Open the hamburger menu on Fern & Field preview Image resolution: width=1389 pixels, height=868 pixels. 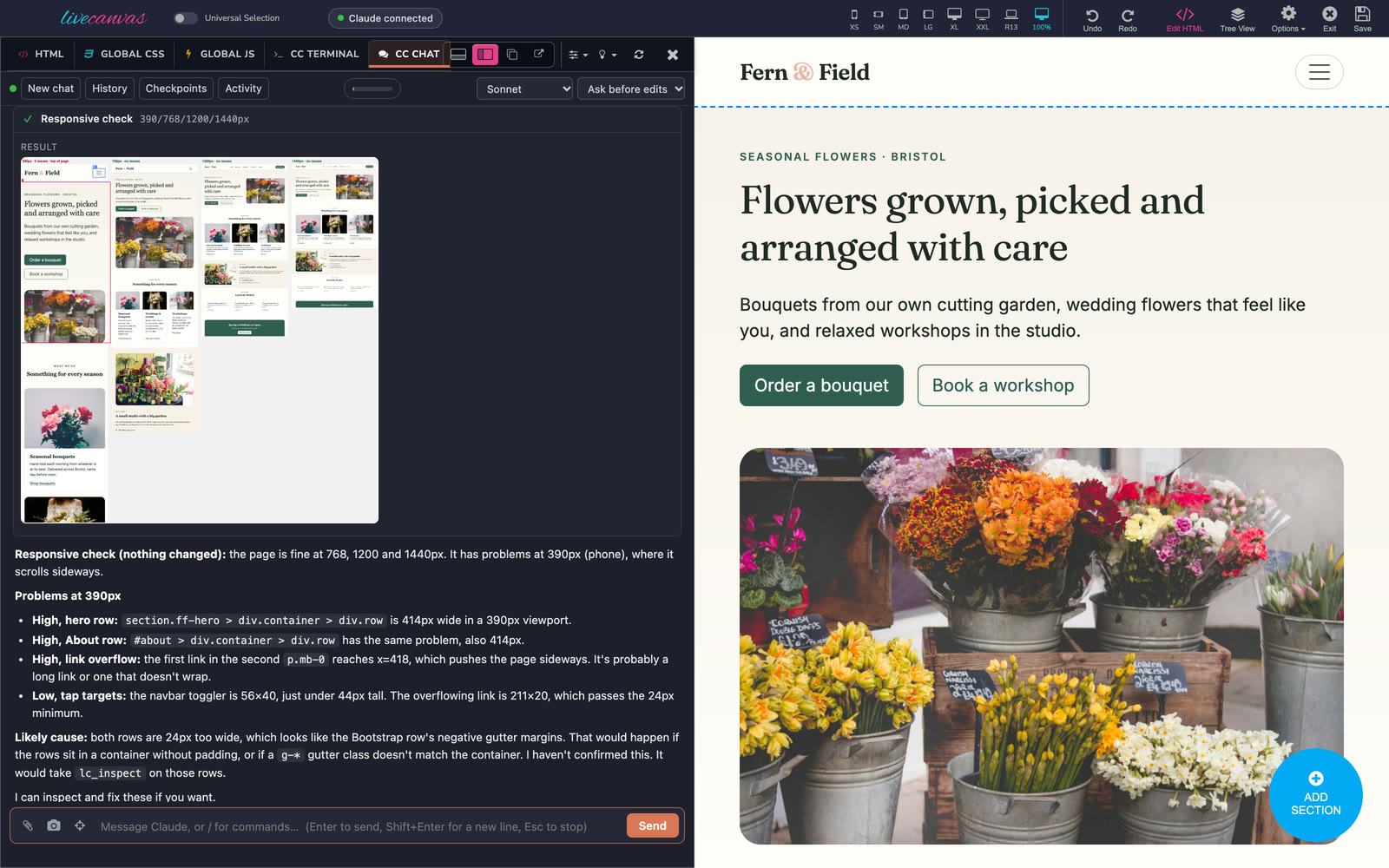pyautogui.click(x=1319, y=72)
